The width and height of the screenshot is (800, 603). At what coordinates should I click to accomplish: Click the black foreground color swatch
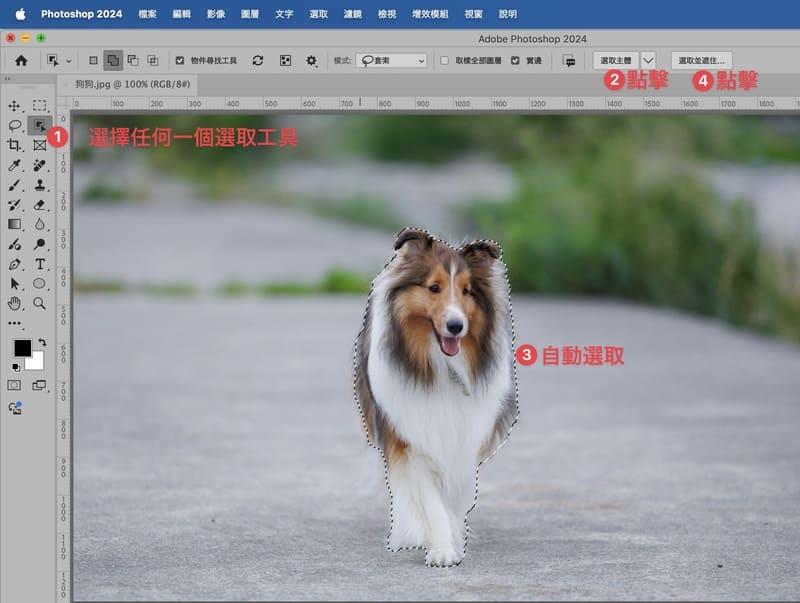tap(22, 348)
